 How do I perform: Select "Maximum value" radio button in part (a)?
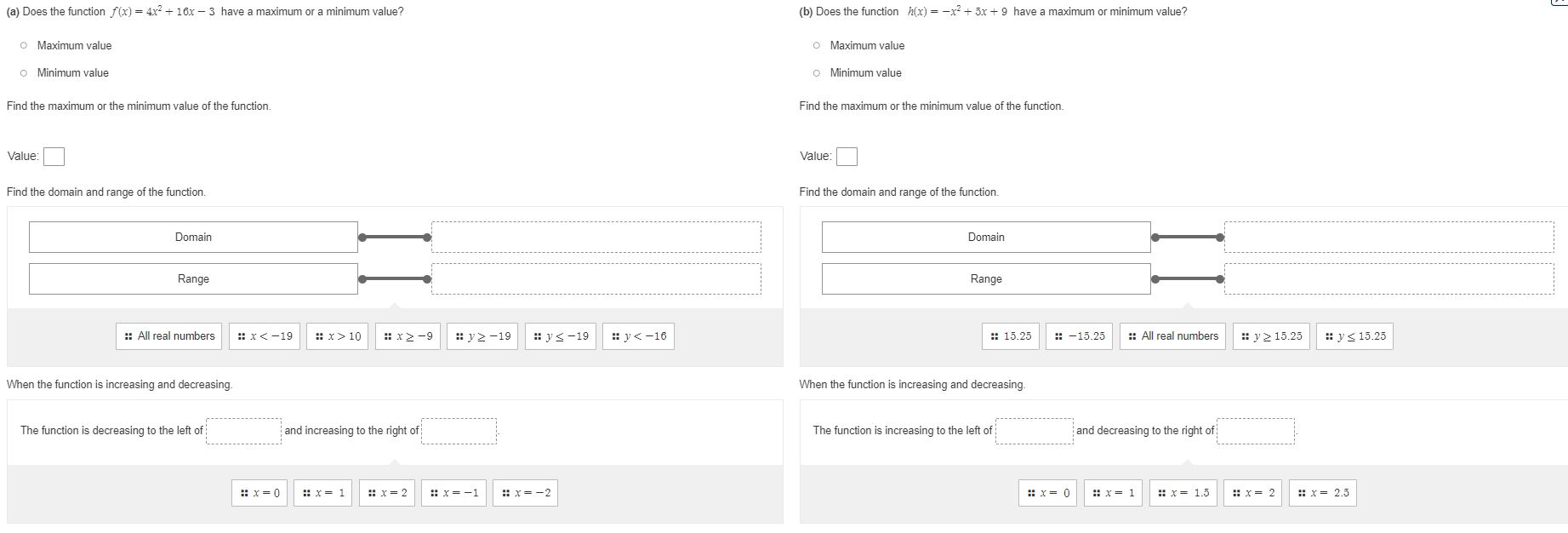[x=22, y=45]
